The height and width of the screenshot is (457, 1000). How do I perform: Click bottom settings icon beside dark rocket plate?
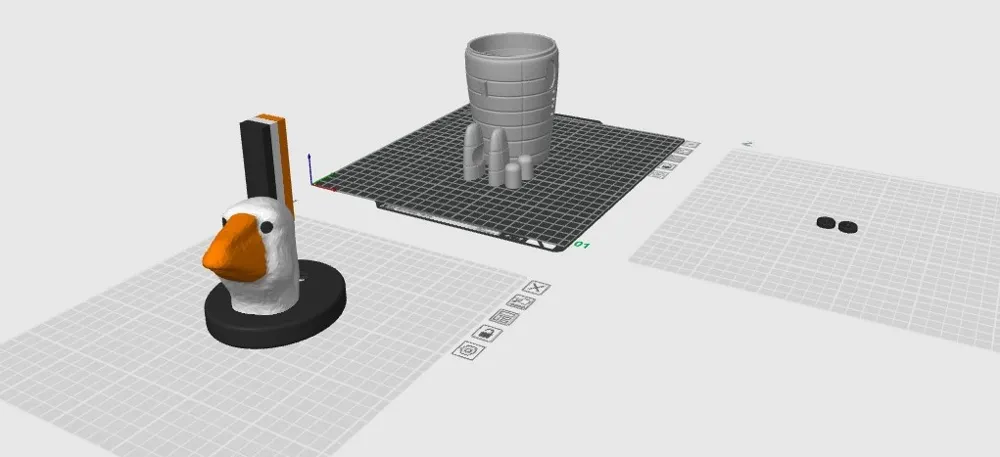[x=658, y=173]
